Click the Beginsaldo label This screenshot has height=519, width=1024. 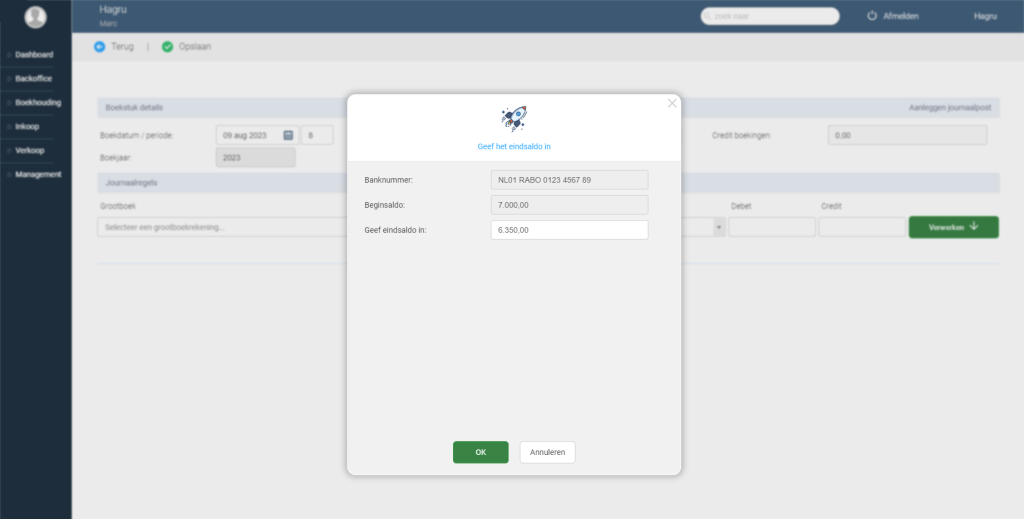coord(385,205)
